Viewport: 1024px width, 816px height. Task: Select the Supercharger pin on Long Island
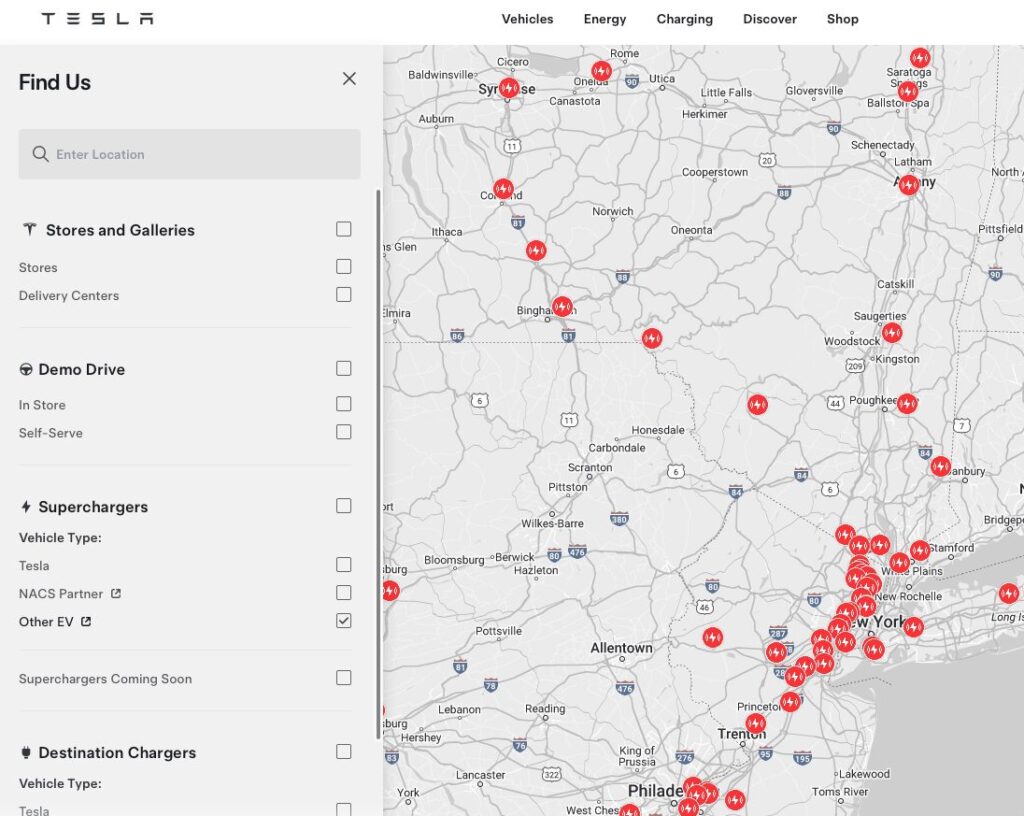click(1009, 593)
